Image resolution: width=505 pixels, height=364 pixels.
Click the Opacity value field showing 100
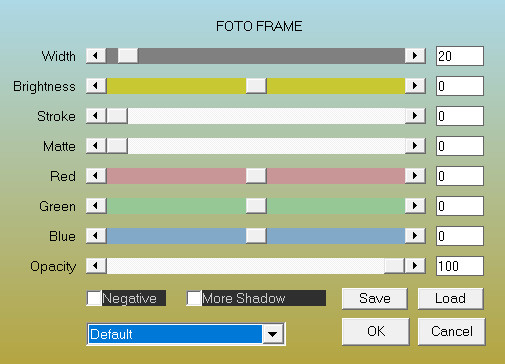click(460, 266)
